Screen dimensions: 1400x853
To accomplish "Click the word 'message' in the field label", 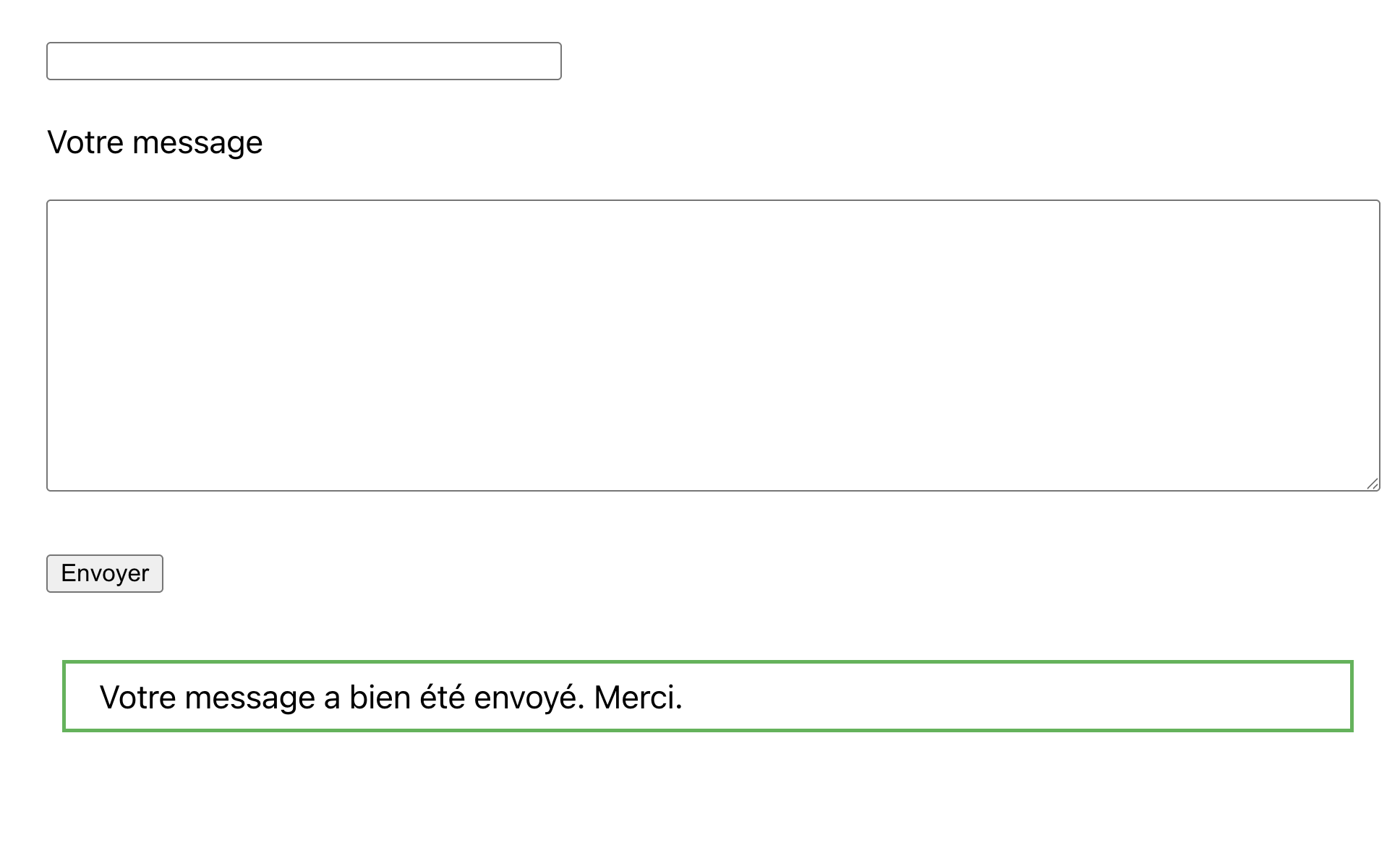I will [x=197, y=142].
